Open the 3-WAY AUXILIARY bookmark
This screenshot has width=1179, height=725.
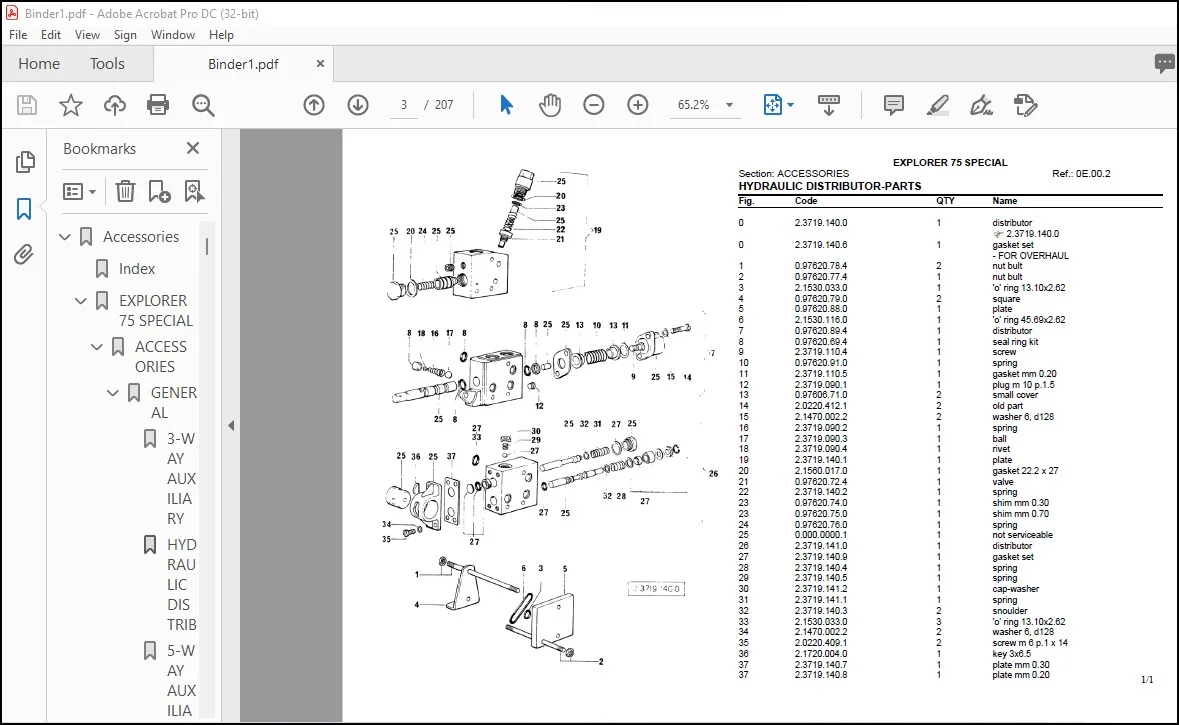click(181, 478)
